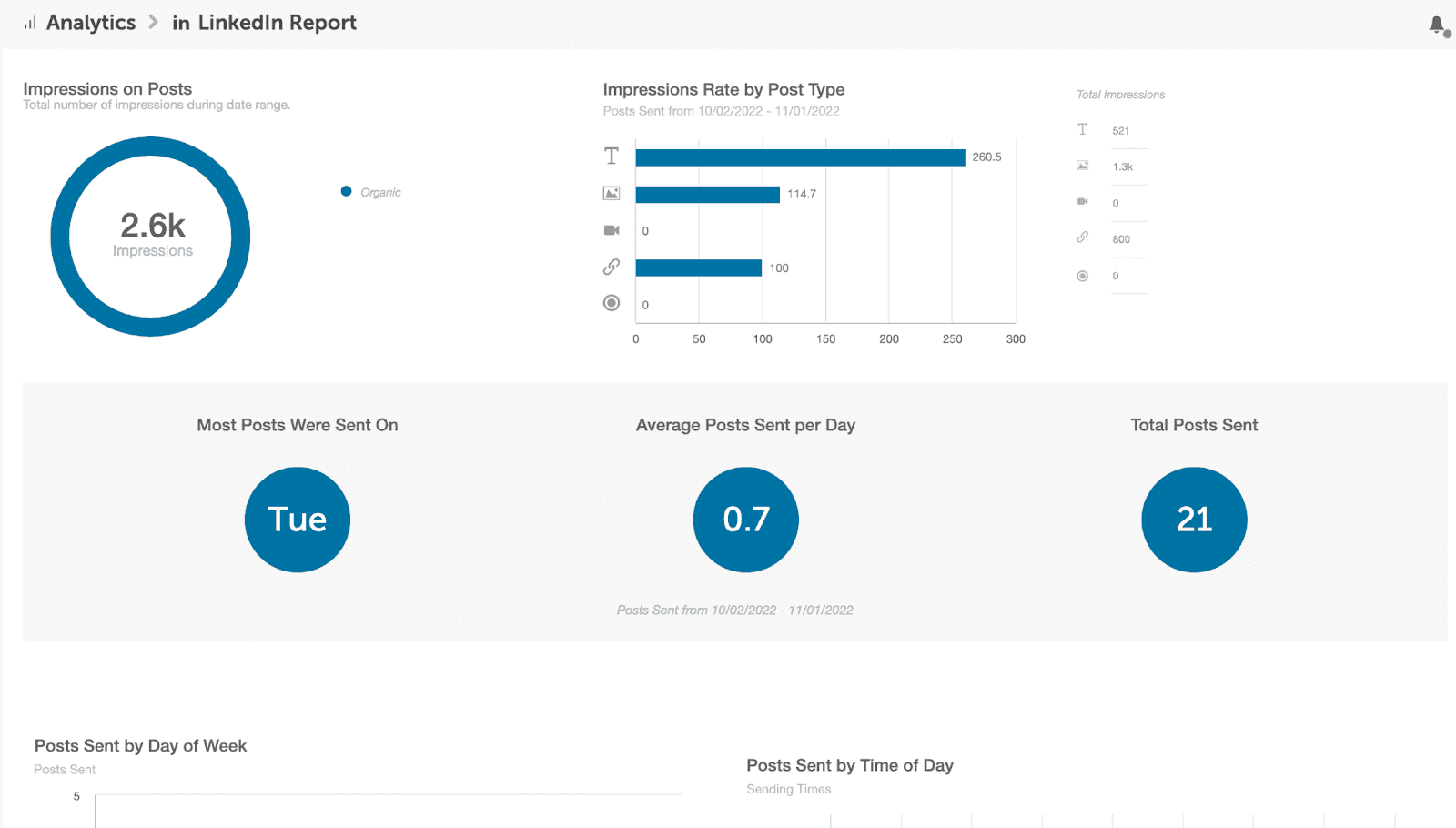This screenshot has width=1456, height=828.
Task: Click the Tue circle under Most Posts Were Sent On
Action: tap(297, 519)
